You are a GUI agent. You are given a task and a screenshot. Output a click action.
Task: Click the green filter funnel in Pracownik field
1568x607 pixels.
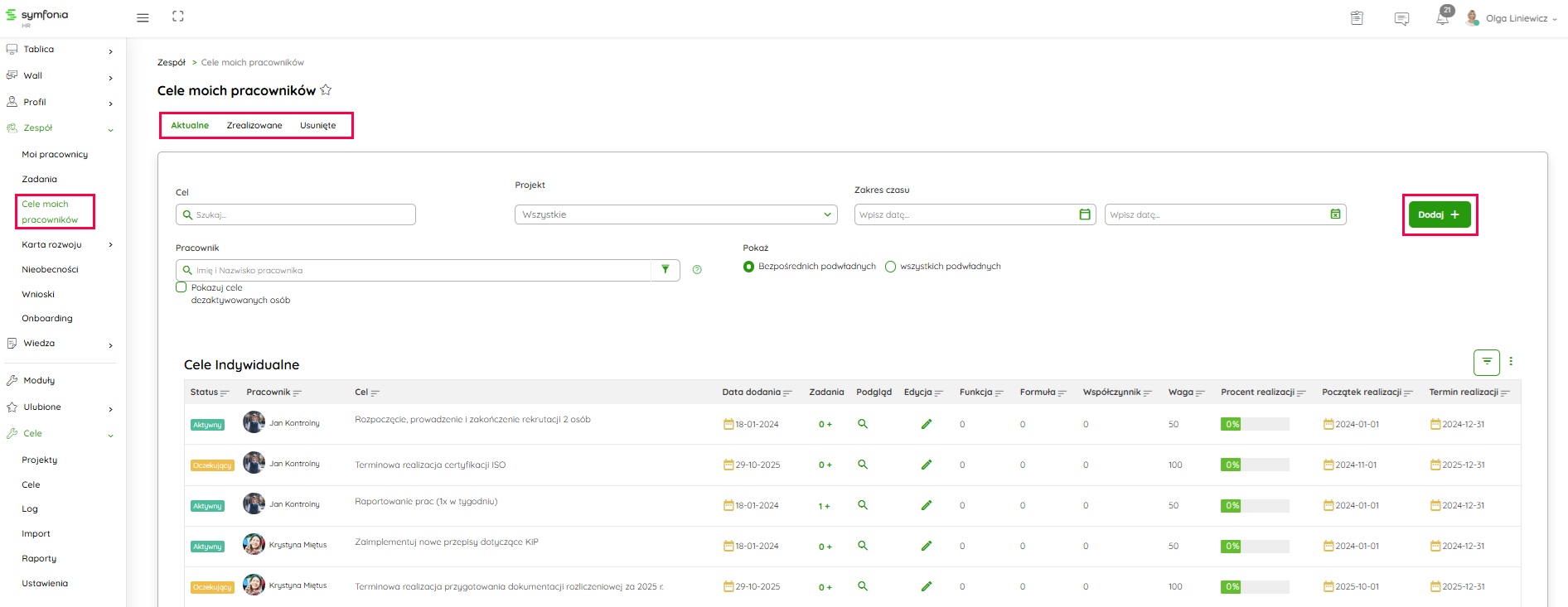pyautogui.click(x=665, y=270)
